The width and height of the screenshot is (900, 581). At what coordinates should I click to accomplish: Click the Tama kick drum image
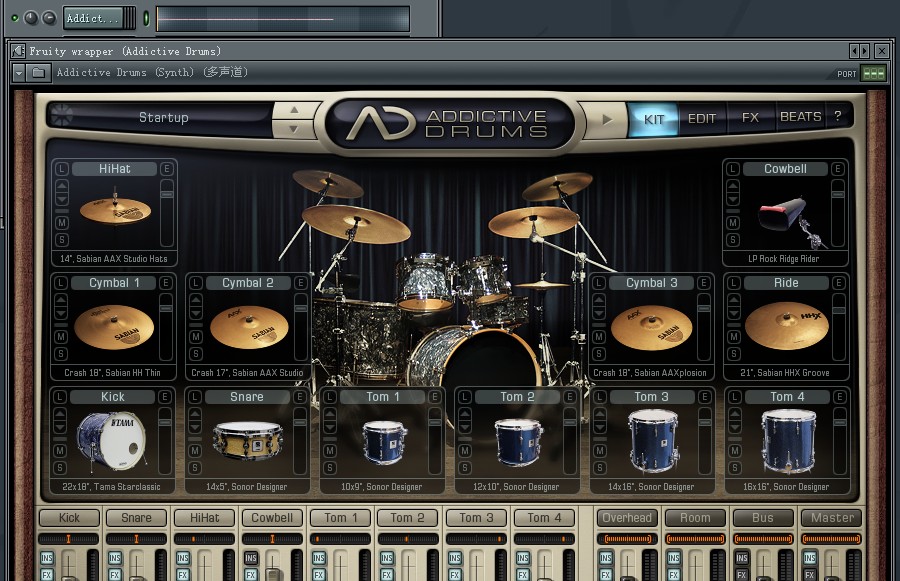[111, 440]
